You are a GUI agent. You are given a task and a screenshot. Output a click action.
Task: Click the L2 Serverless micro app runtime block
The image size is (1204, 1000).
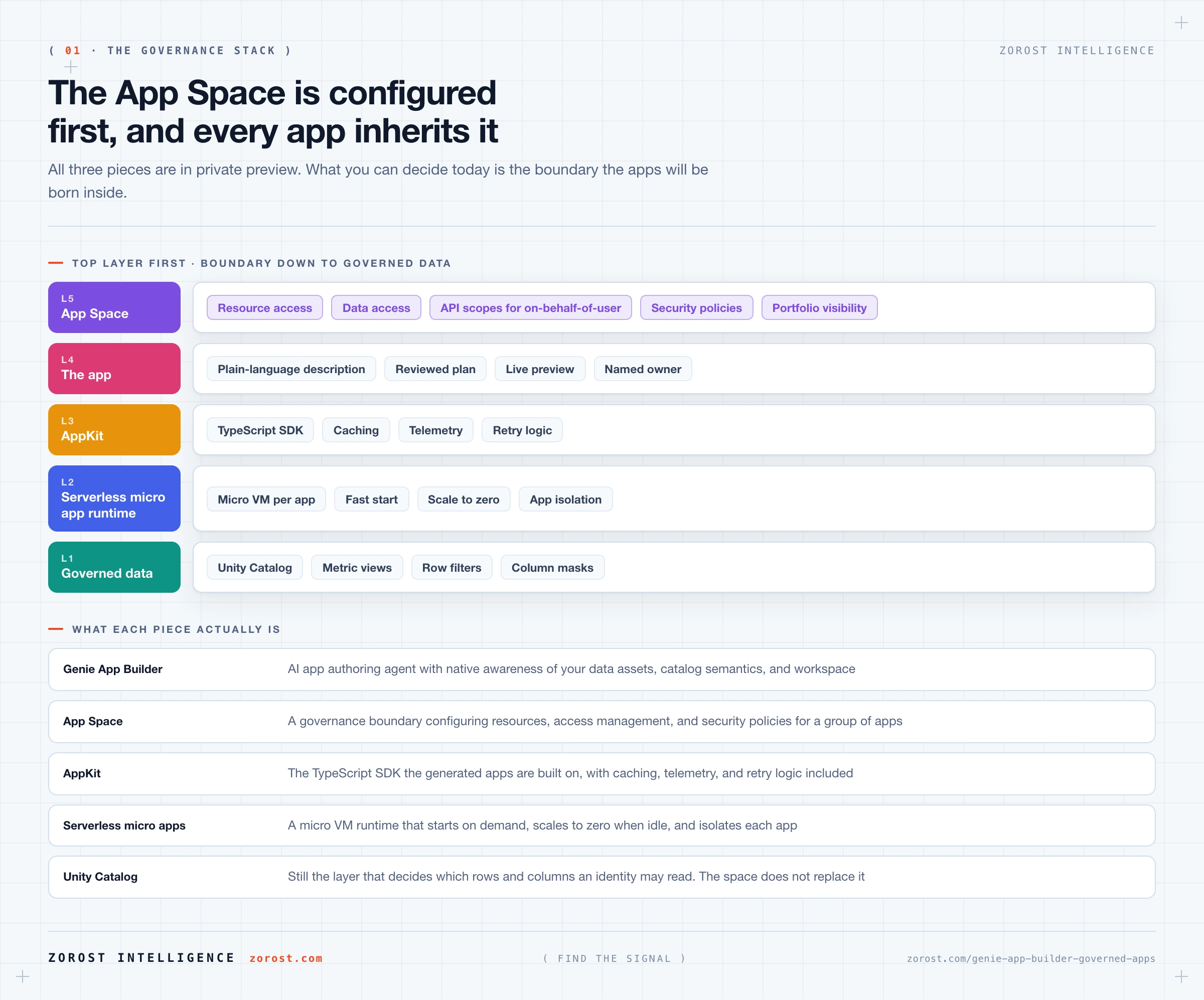pos(114,498)
